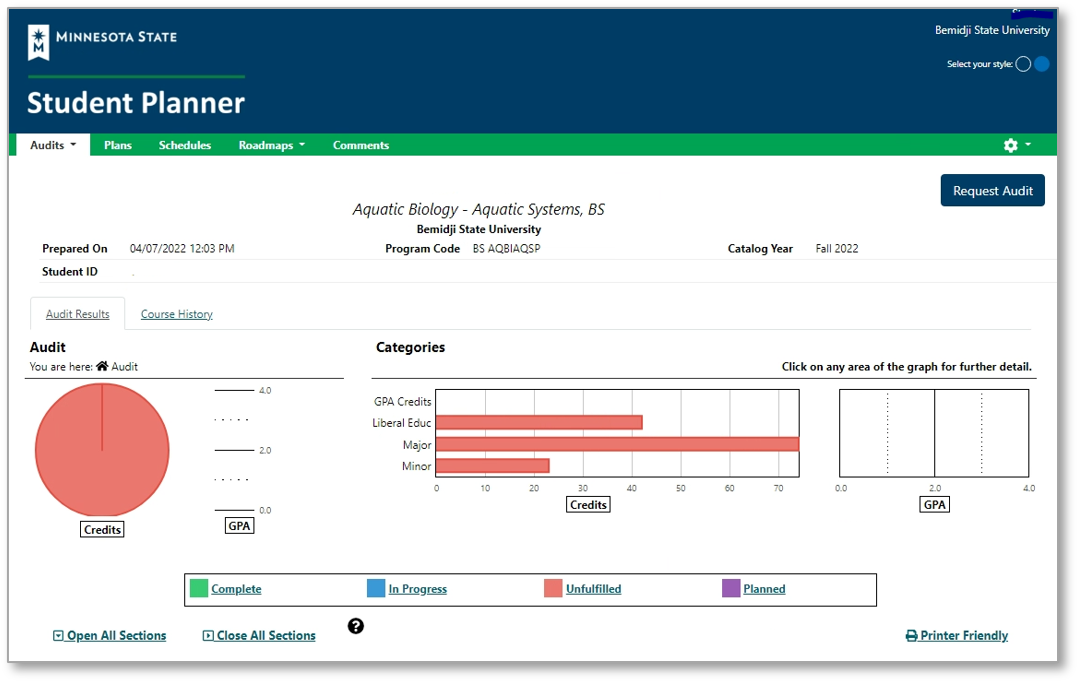1083x681 pixels.
Task: Open the Plans menu item
Action: coord(118,146)
